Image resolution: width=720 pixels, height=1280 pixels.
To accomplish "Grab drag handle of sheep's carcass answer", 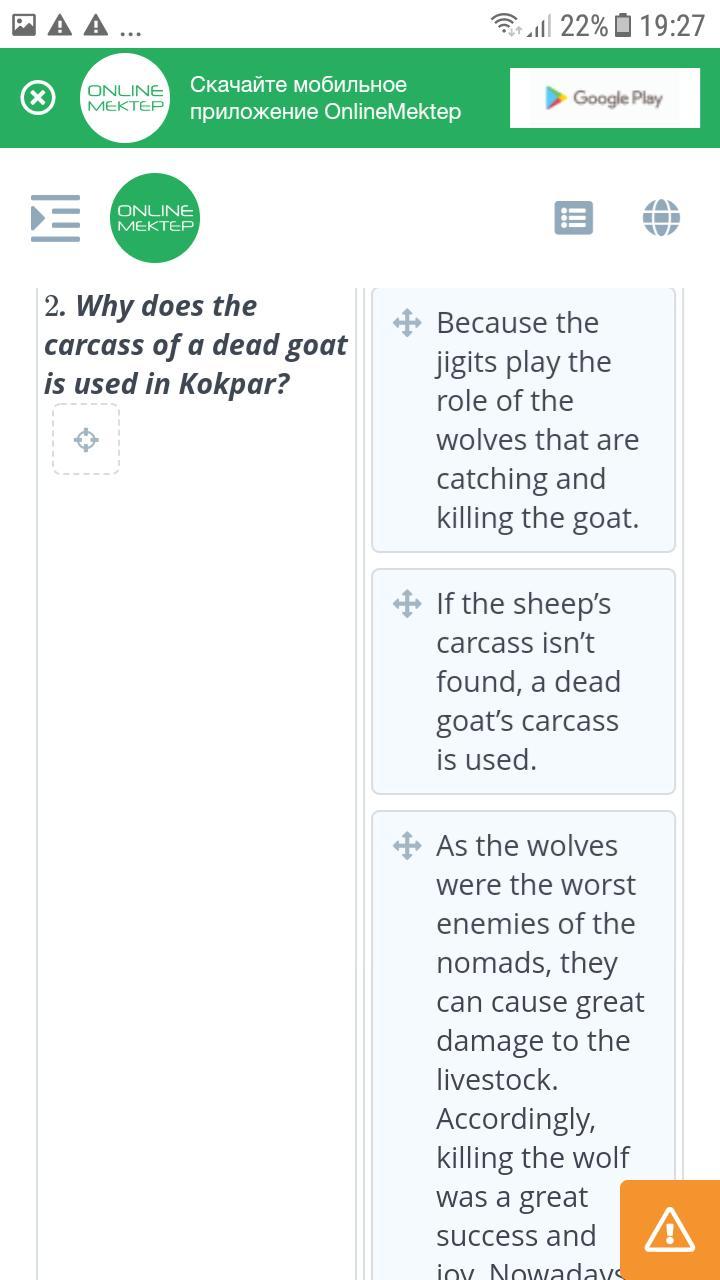I will 407,604.
